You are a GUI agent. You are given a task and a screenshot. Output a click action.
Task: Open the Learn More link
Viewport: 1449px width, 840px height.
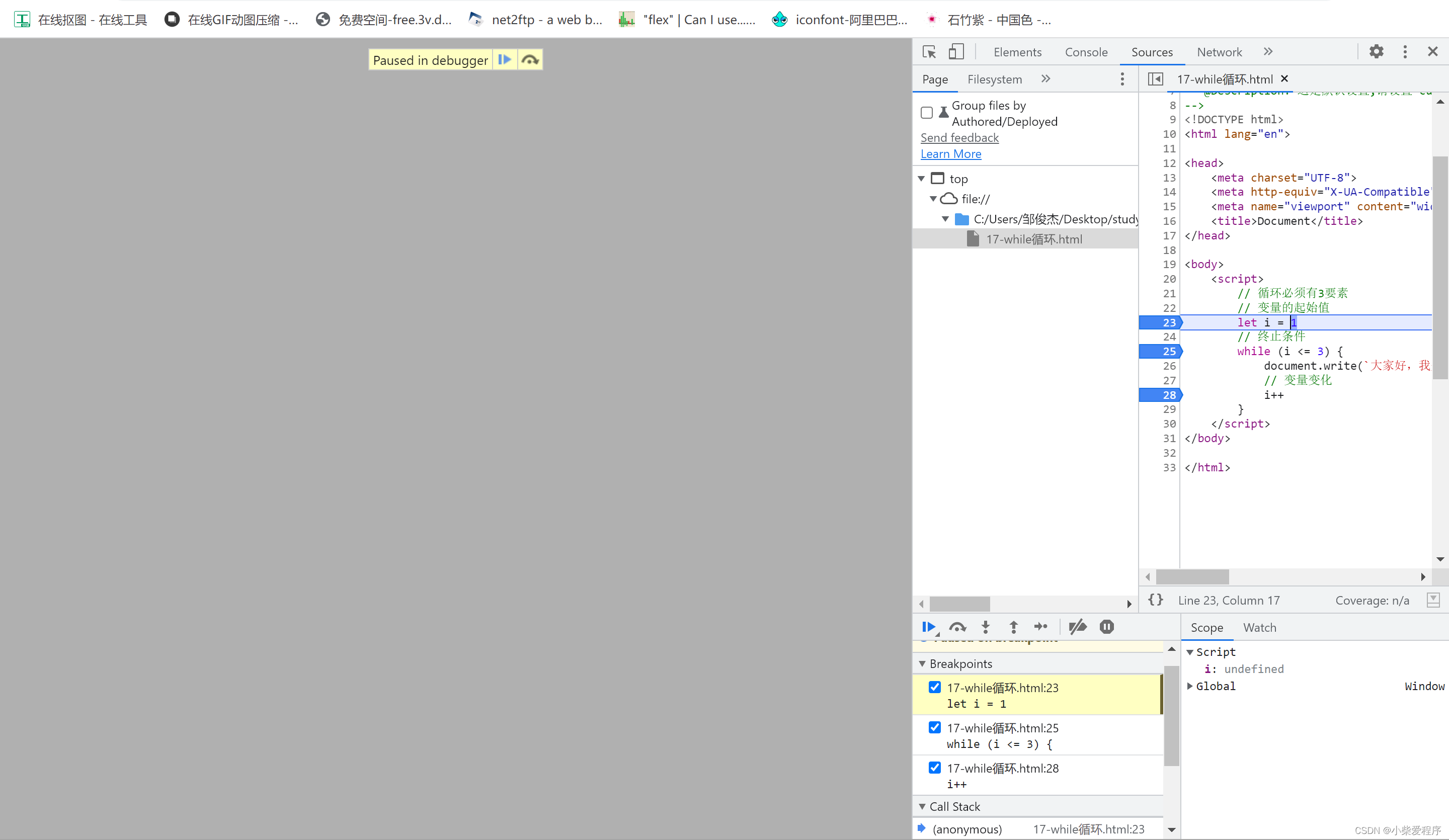(950, 154)
